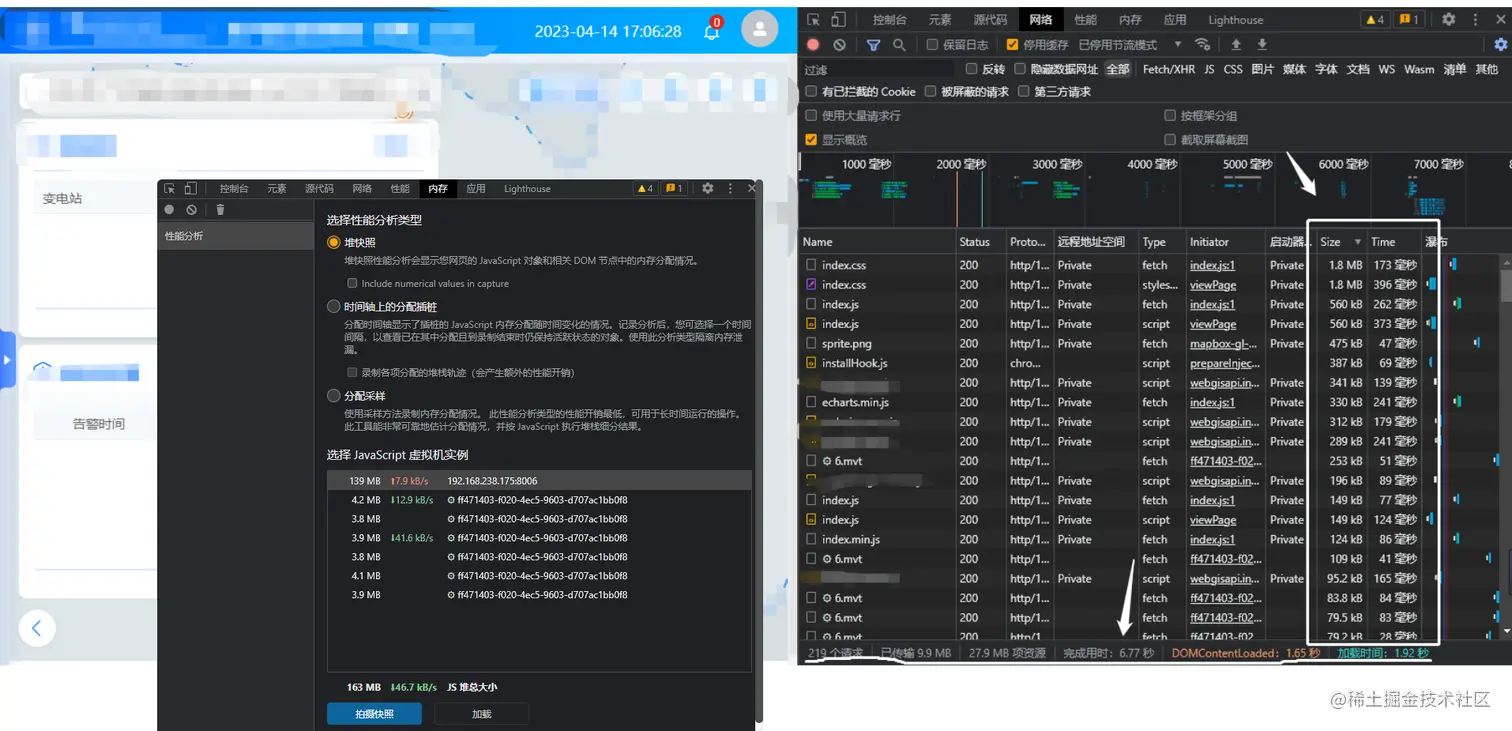Toggle the 显示概览 checkbox
The image size is (1512, 731).
coord(811,140)
